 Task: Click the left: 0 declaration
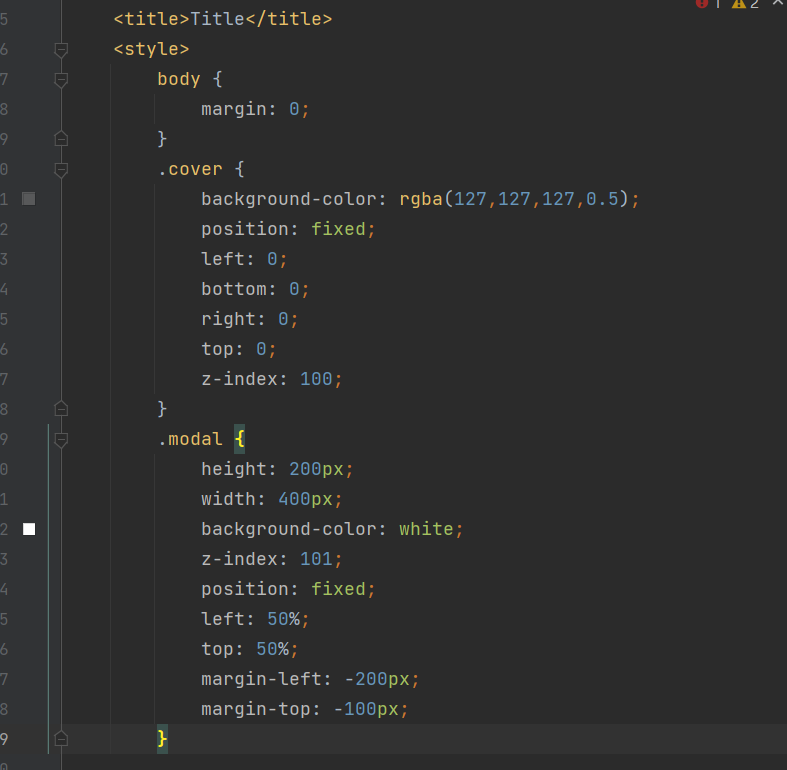coord(244,259)
